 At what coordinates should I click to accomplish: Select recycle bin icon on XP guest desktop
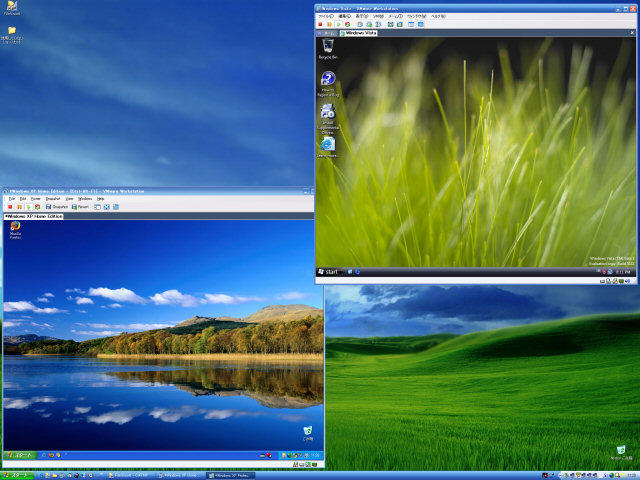pos(308,433)
